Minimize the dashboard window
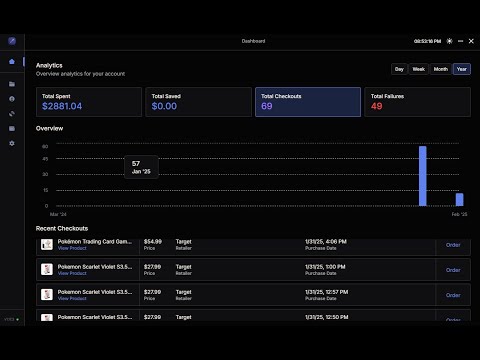Viewport: 480px width, 360px height. (x=461, y=41)
